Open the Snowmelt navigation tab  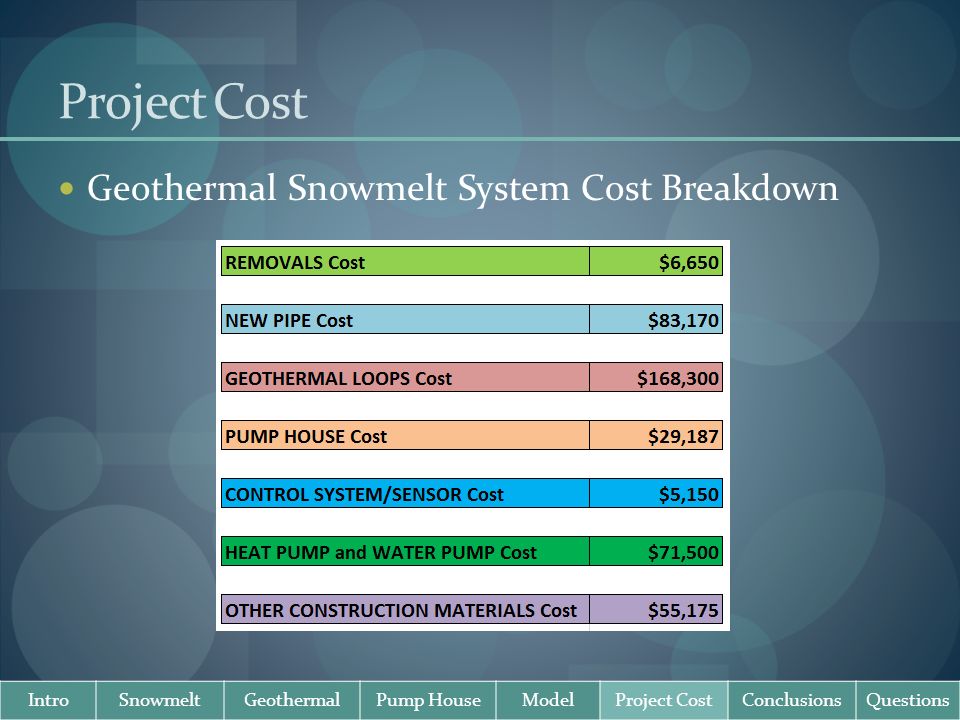(x=160, y=700)
